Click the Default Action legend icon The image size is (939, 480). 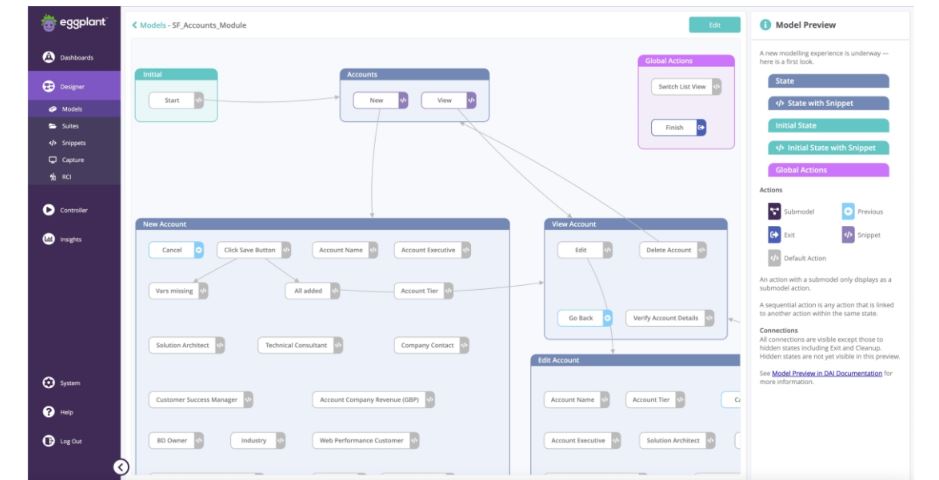coord(774,258)
